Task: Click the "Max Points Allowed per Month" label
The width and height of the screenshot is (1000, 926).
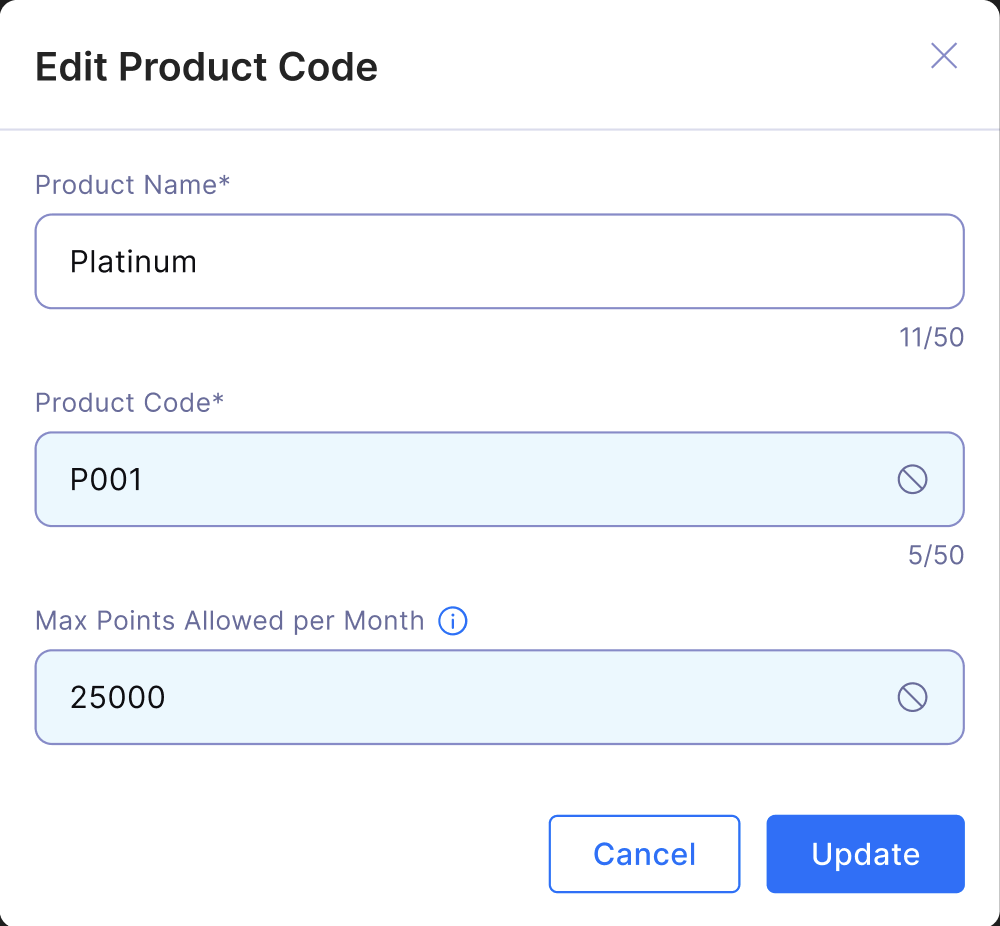Action: coord(230,621)
